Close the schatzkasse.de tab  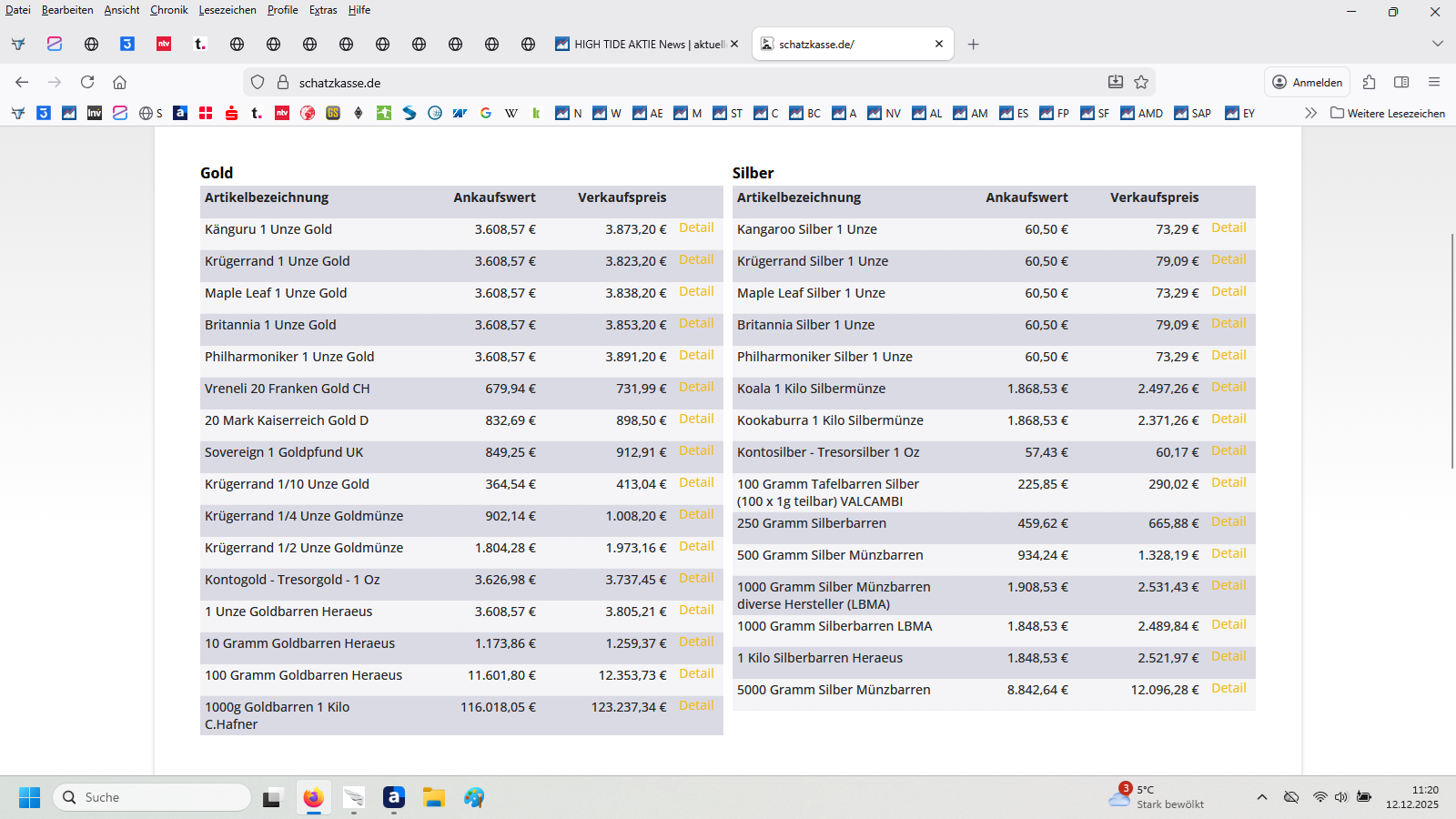[x=939, y=44]
